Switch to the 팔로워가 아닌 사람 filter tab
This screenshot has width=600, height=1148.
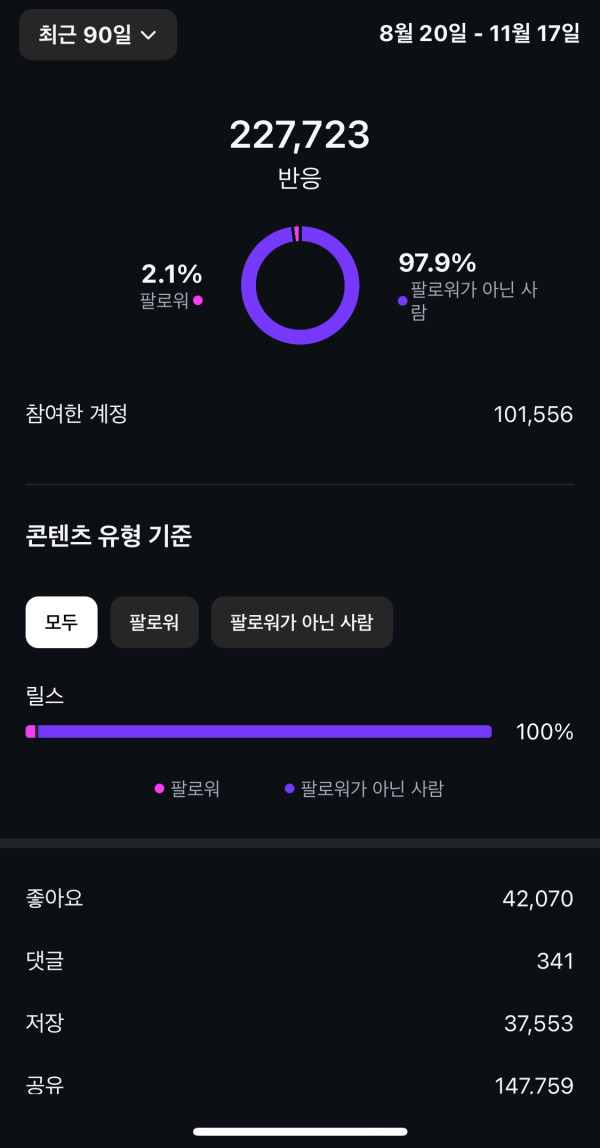[x=301, y=622]
